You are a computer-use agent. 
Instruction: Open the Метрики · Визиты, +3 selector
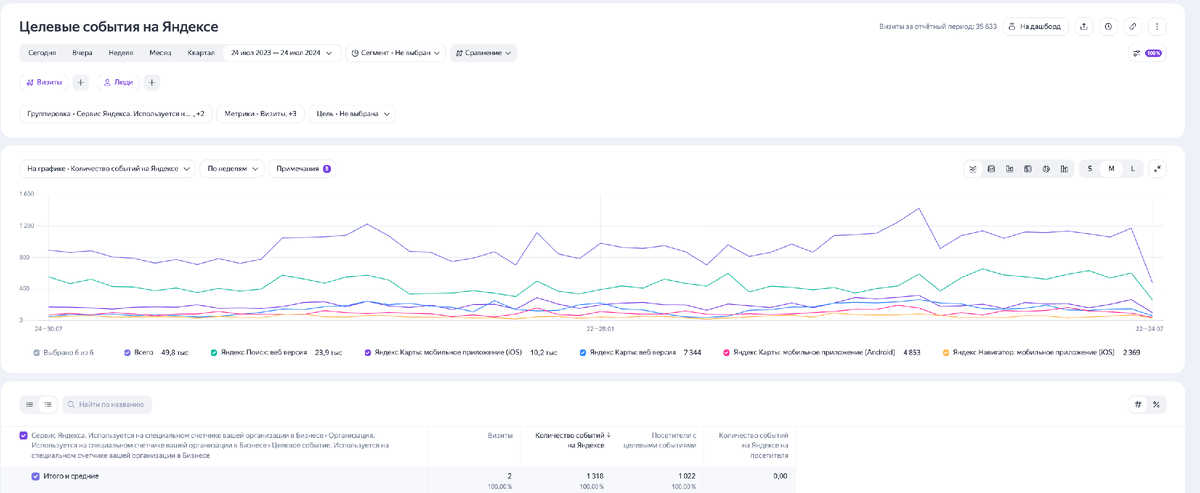[260, 114]
